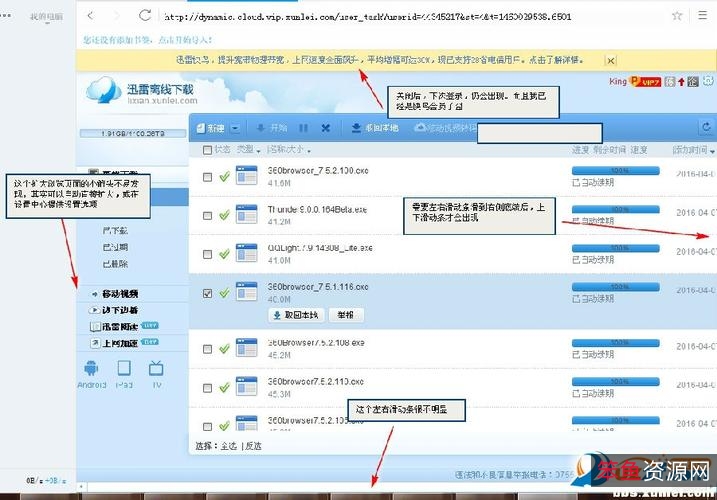Click the file icon of Thunder 9.0.0.164Beta.exe
717x500 pixels.
tap(246, 214)
